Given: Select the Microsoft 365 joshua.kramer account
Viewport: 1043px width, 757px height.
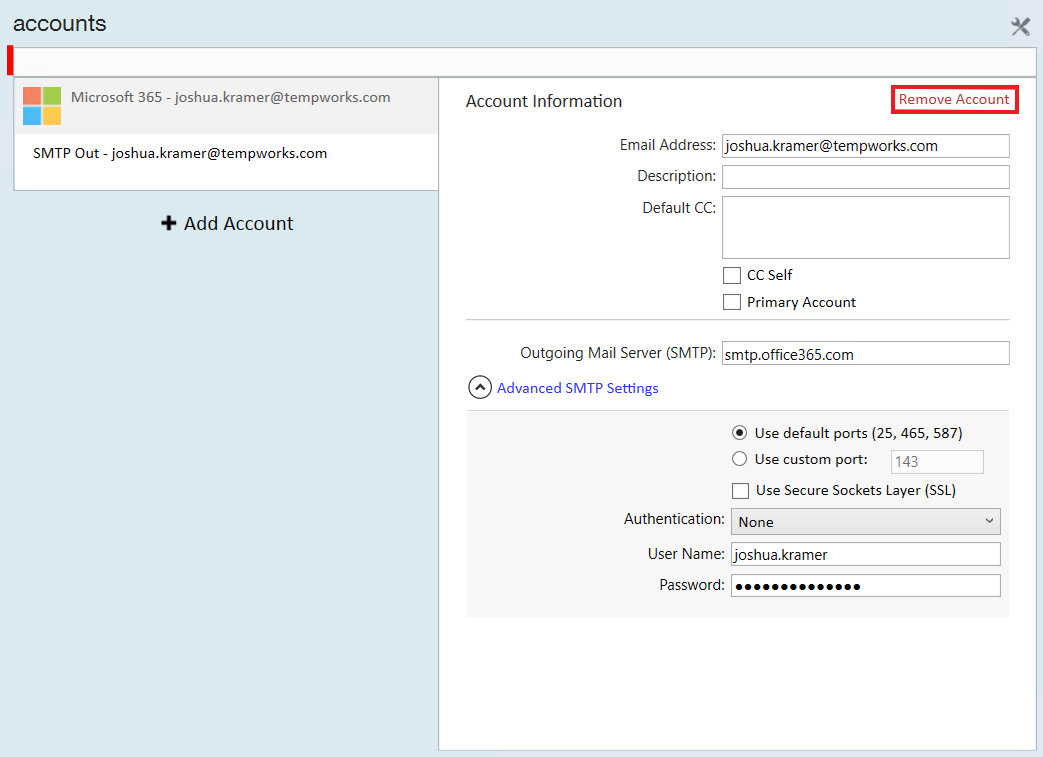Looking at the screenshot, I should click(226, 106).
